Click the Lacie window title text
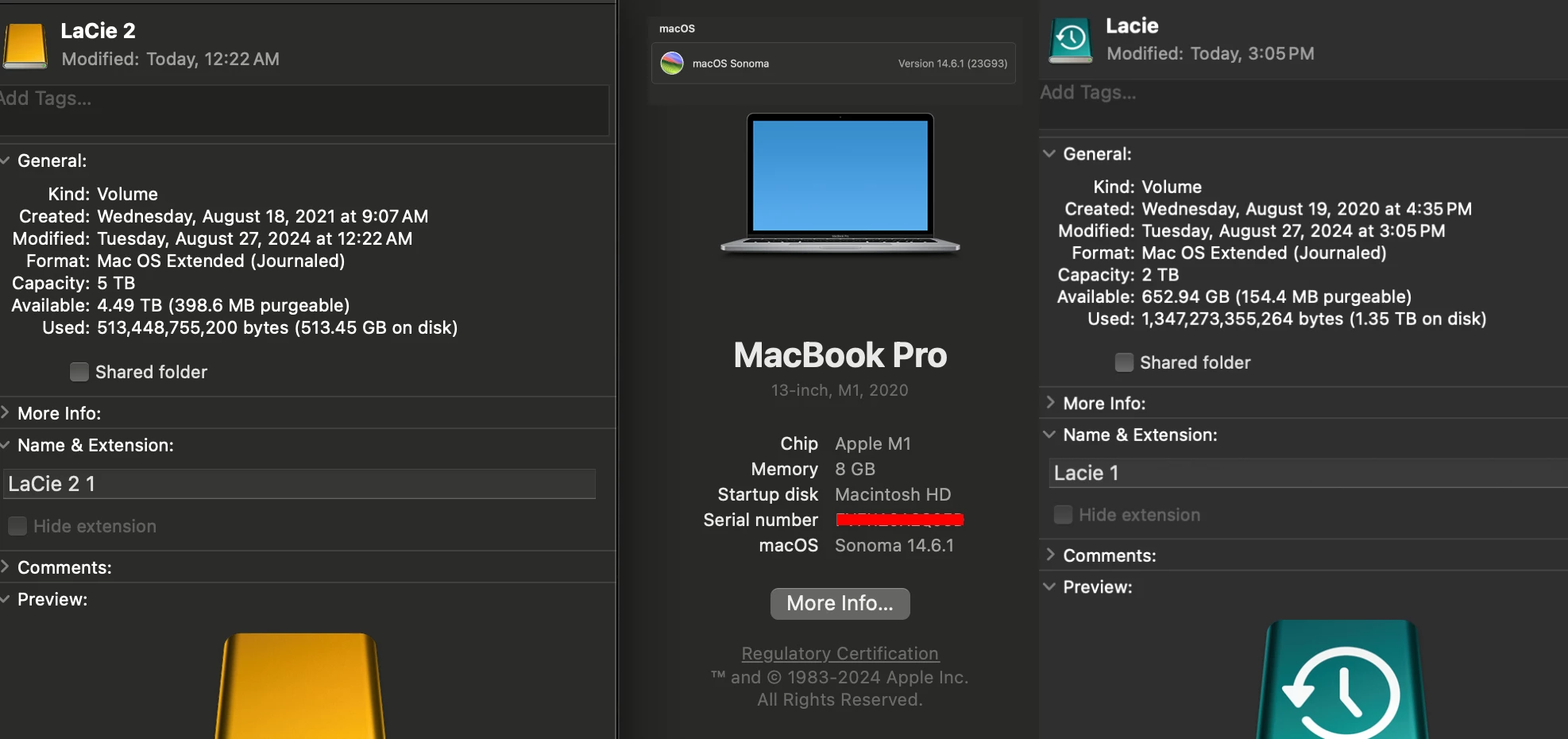 (1132, 25)
